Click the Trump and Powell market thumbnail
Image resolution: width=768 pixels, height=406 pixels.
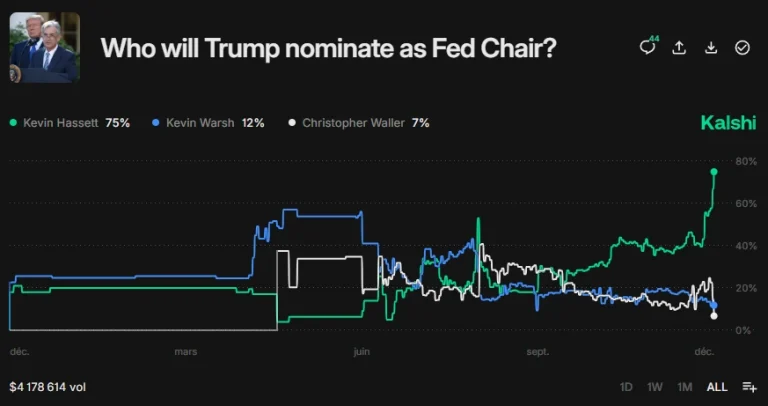[x=44, y=47]
